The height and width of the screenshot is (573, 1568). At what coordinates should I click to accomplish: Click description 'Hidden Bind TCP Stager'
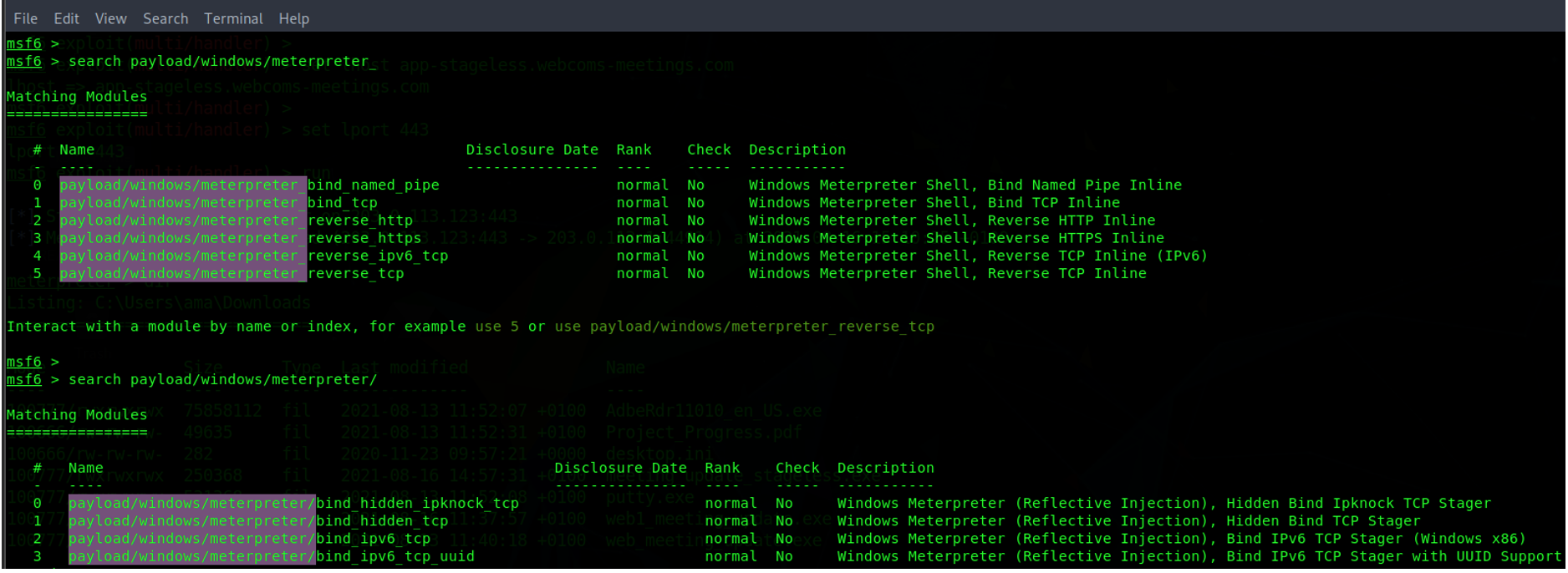[1323, 521]
